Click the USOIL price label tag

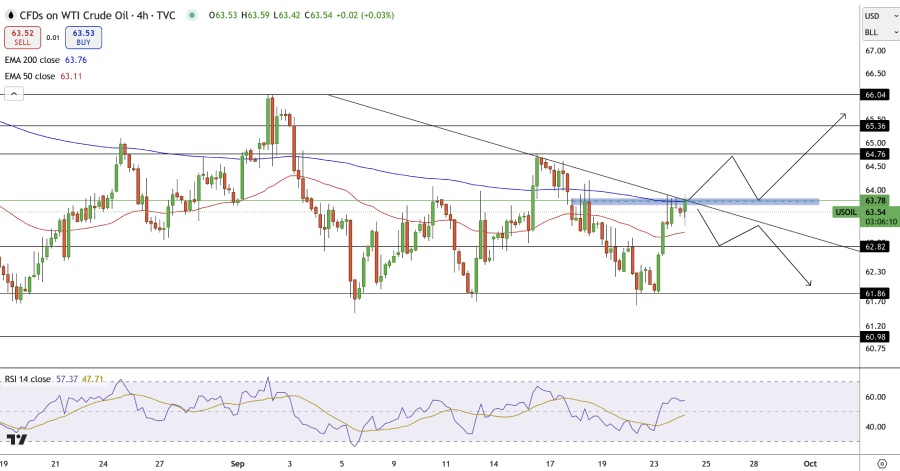(846, 212)
